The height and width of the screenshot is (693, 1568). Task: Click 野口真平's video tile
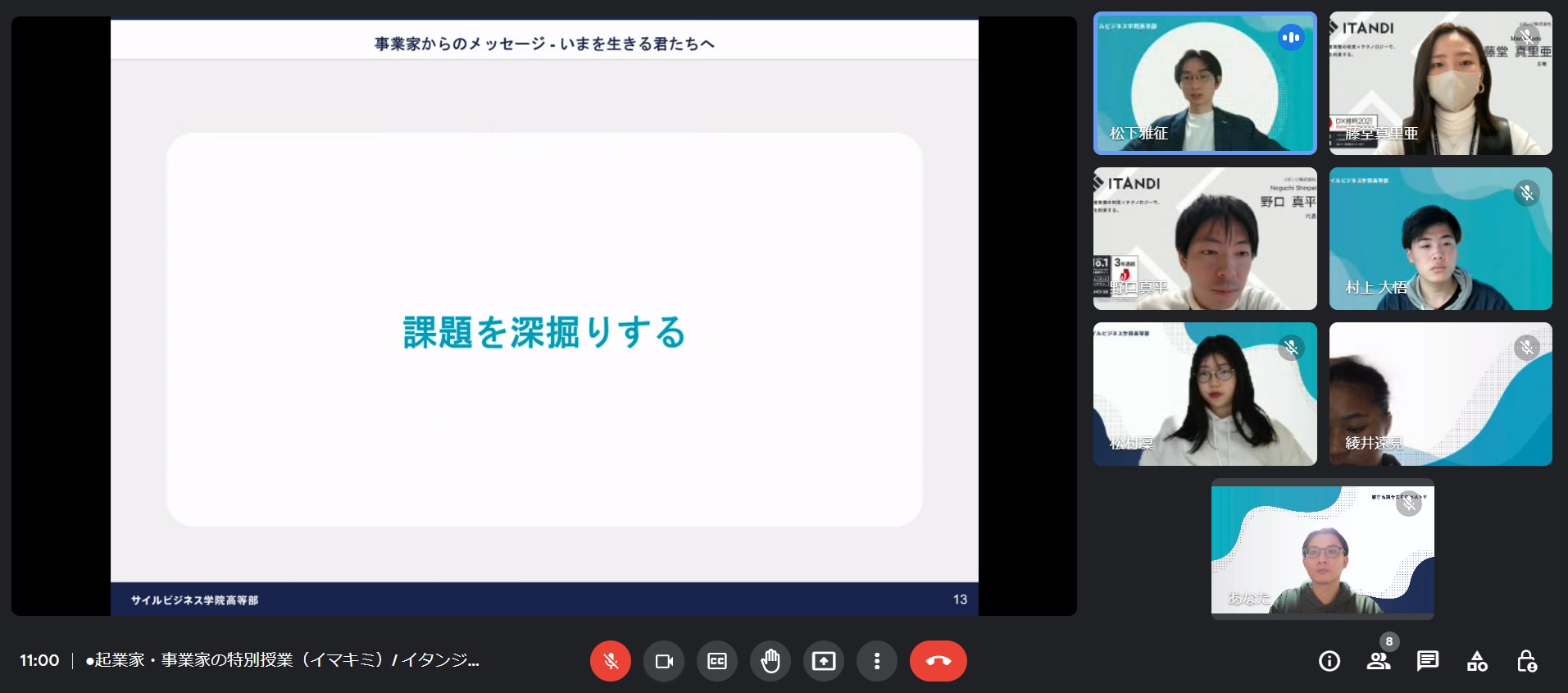tap(1205, 239)
